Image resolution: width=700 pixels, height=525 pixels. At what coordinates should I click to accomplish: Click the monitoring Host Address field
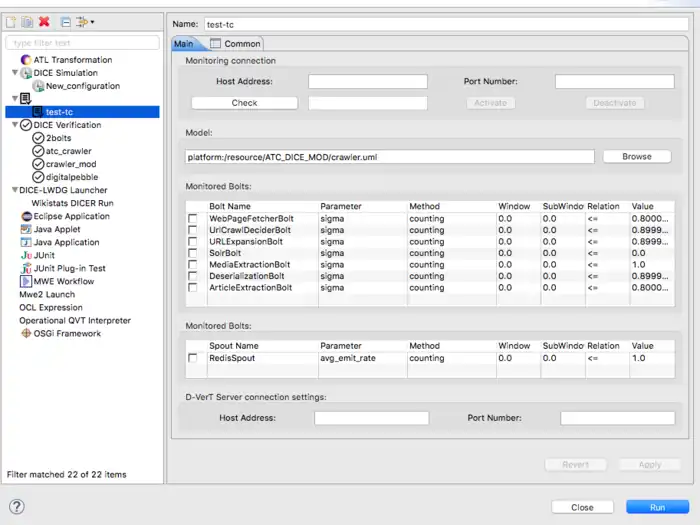click(x=367, y=81)
